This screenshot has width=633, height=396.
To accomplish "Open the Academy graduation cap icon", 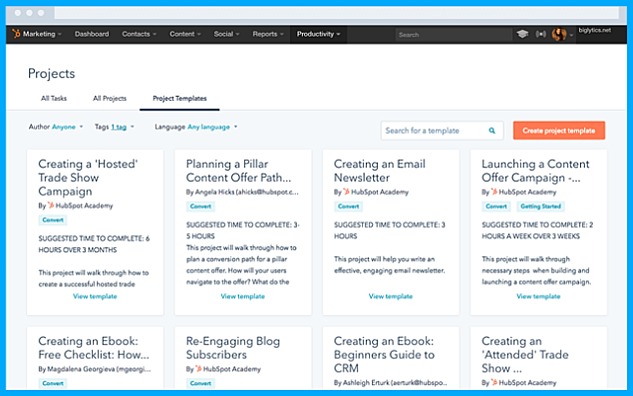I will click(522, 34).
